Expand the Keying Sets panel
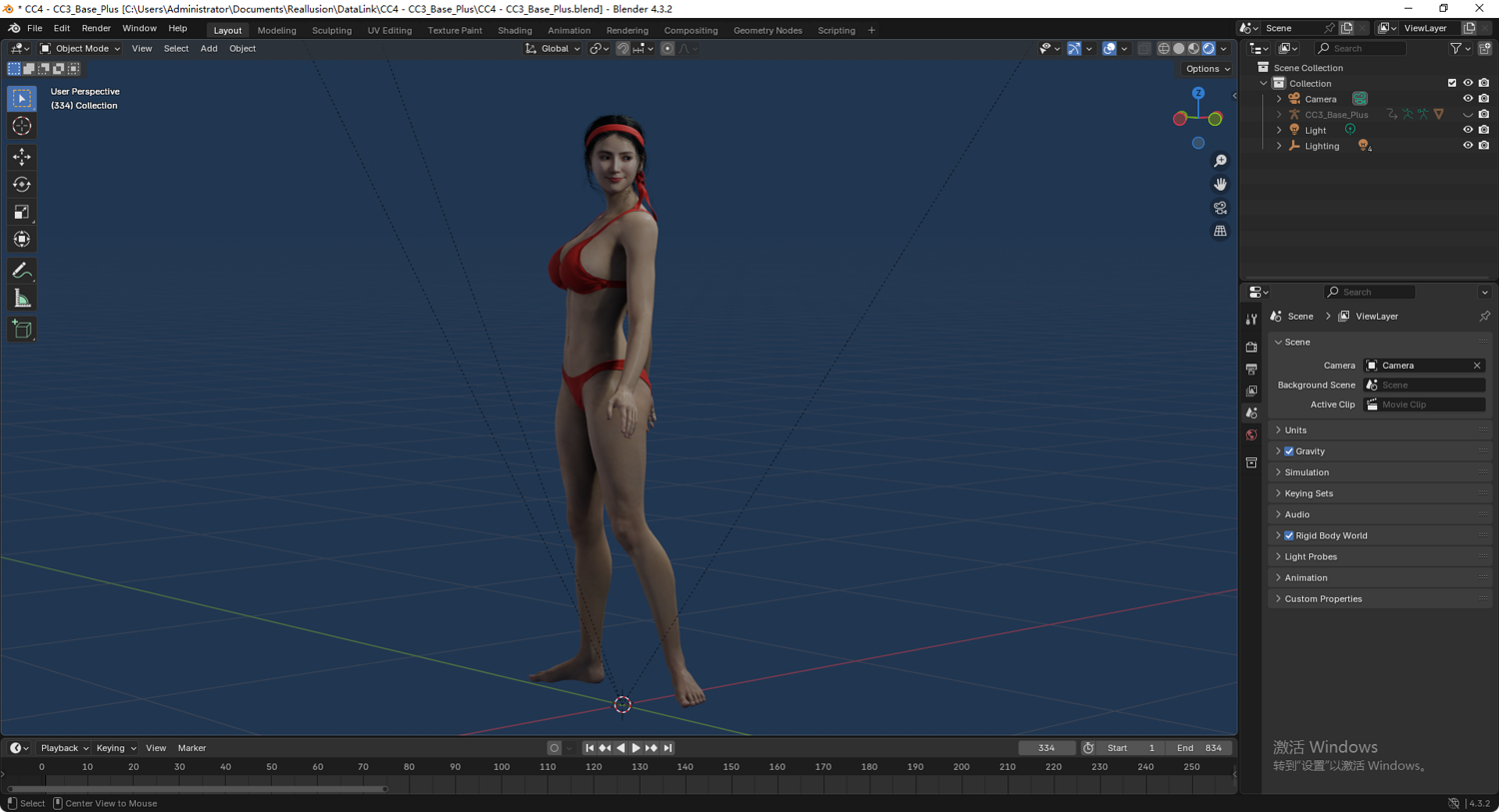 click(1379, 493)
